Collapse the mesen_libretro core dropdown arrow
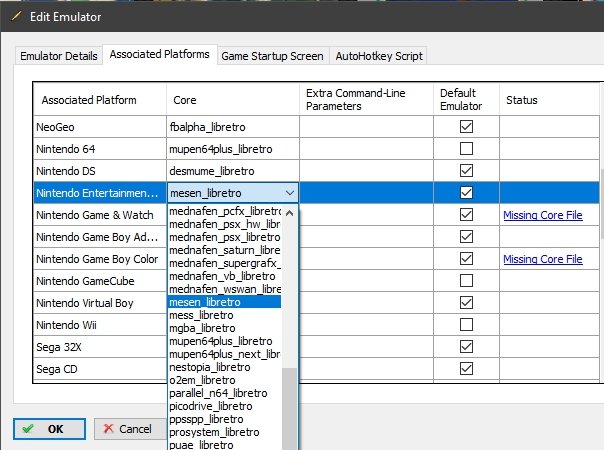This screenshot has width=604, height=450. (x=290, y=193)
